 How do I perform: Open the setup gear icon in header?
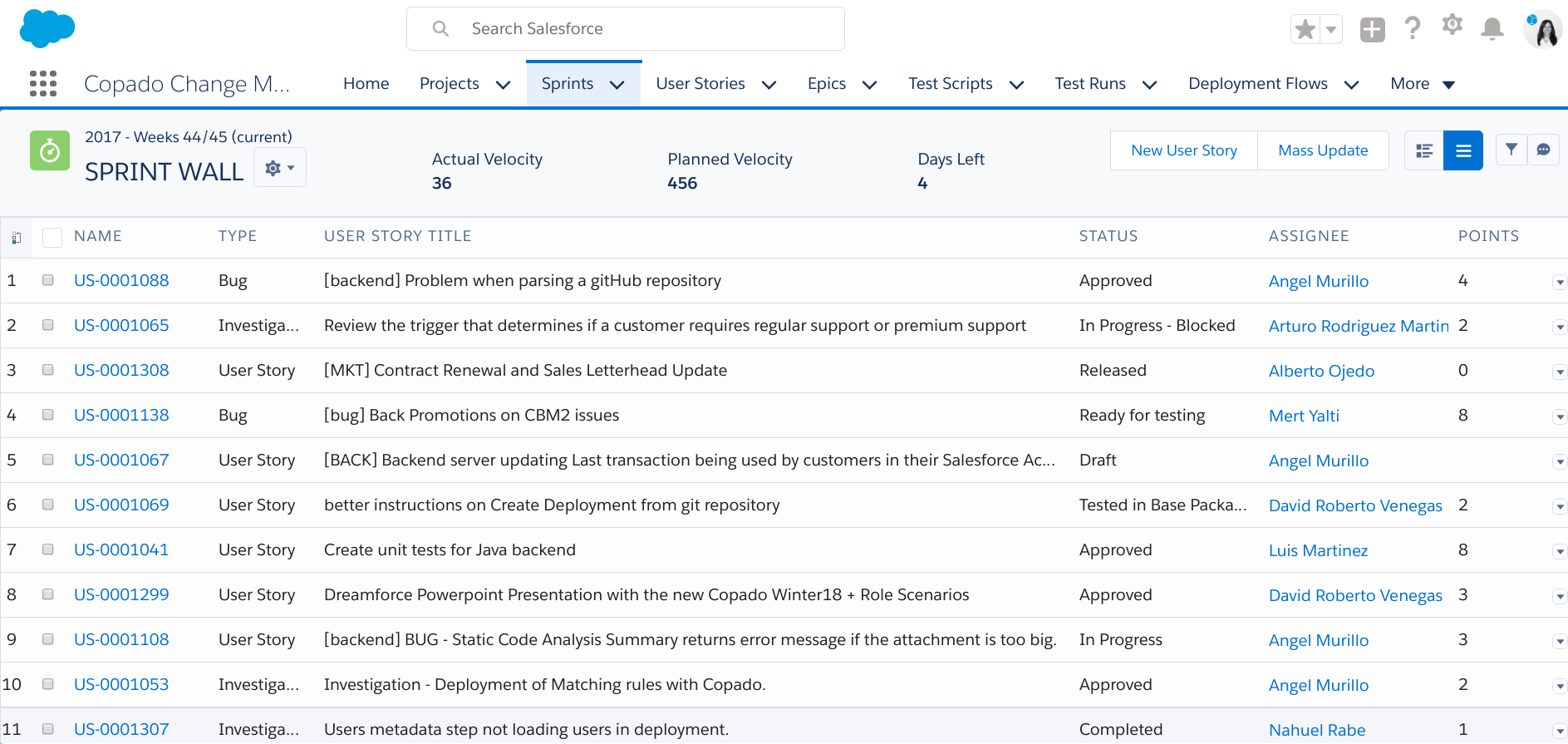tap(1452, 25)
